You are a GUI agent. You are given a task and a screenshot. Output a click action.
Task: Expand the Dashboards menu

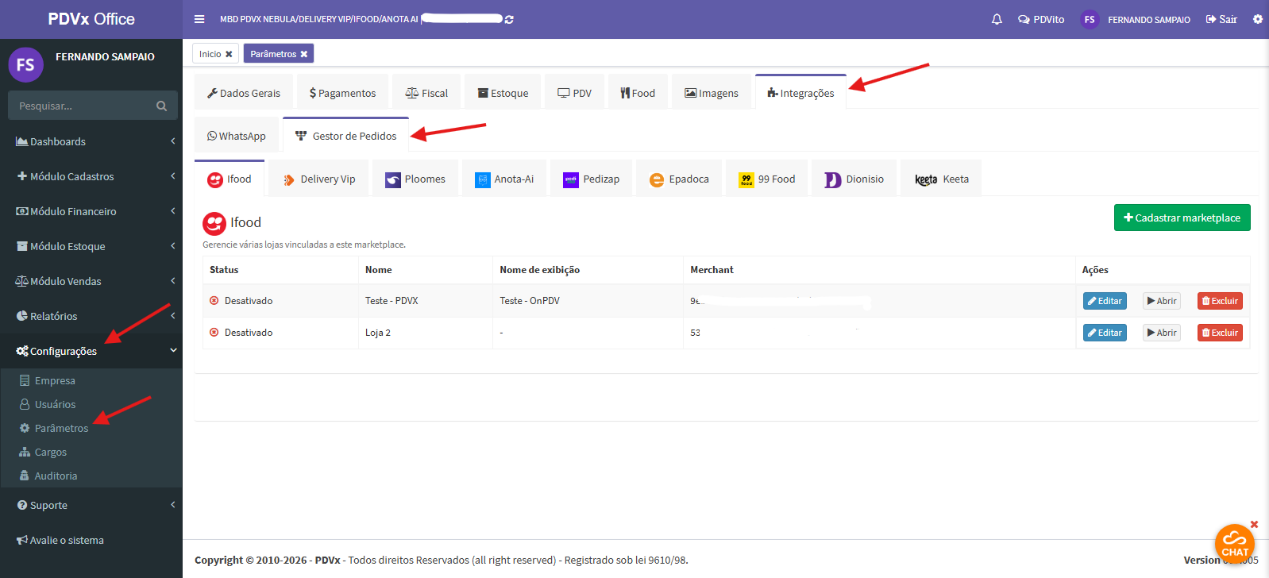(91, 142)
